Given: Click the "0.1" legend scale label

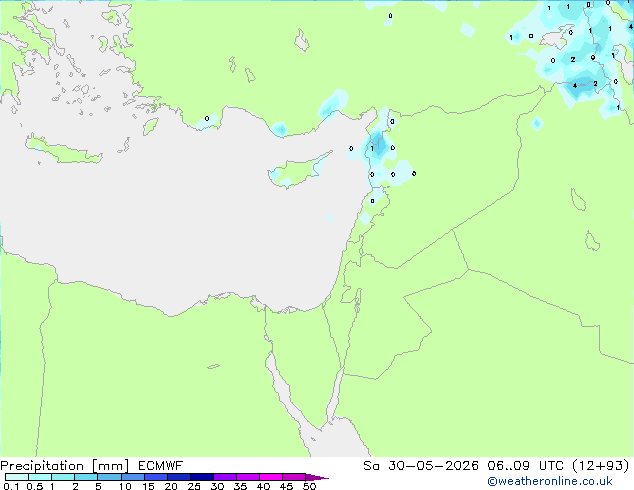Looking at the screenshot, I should (x=11, y=486).
